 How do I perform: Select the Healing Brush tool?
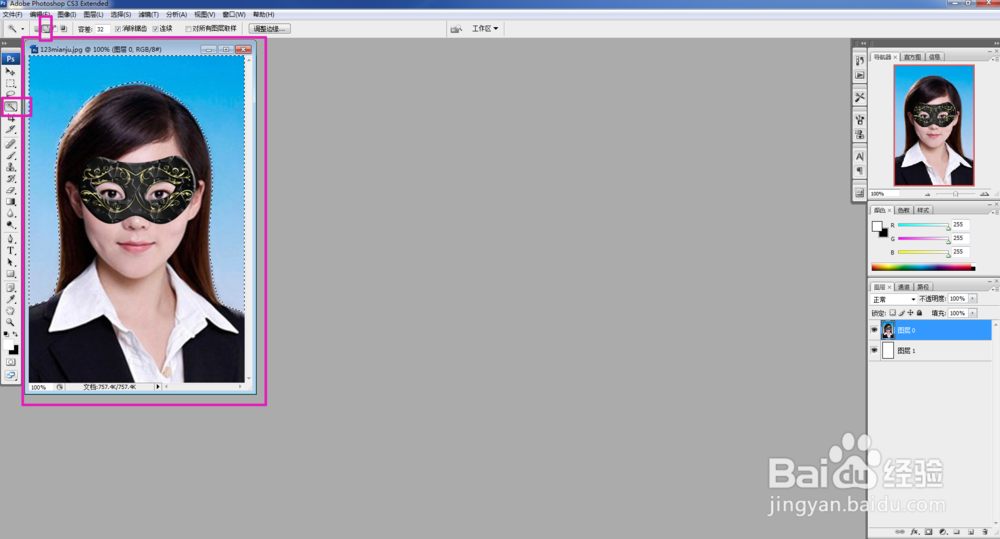pyautogui.click(x=10, y=144)
